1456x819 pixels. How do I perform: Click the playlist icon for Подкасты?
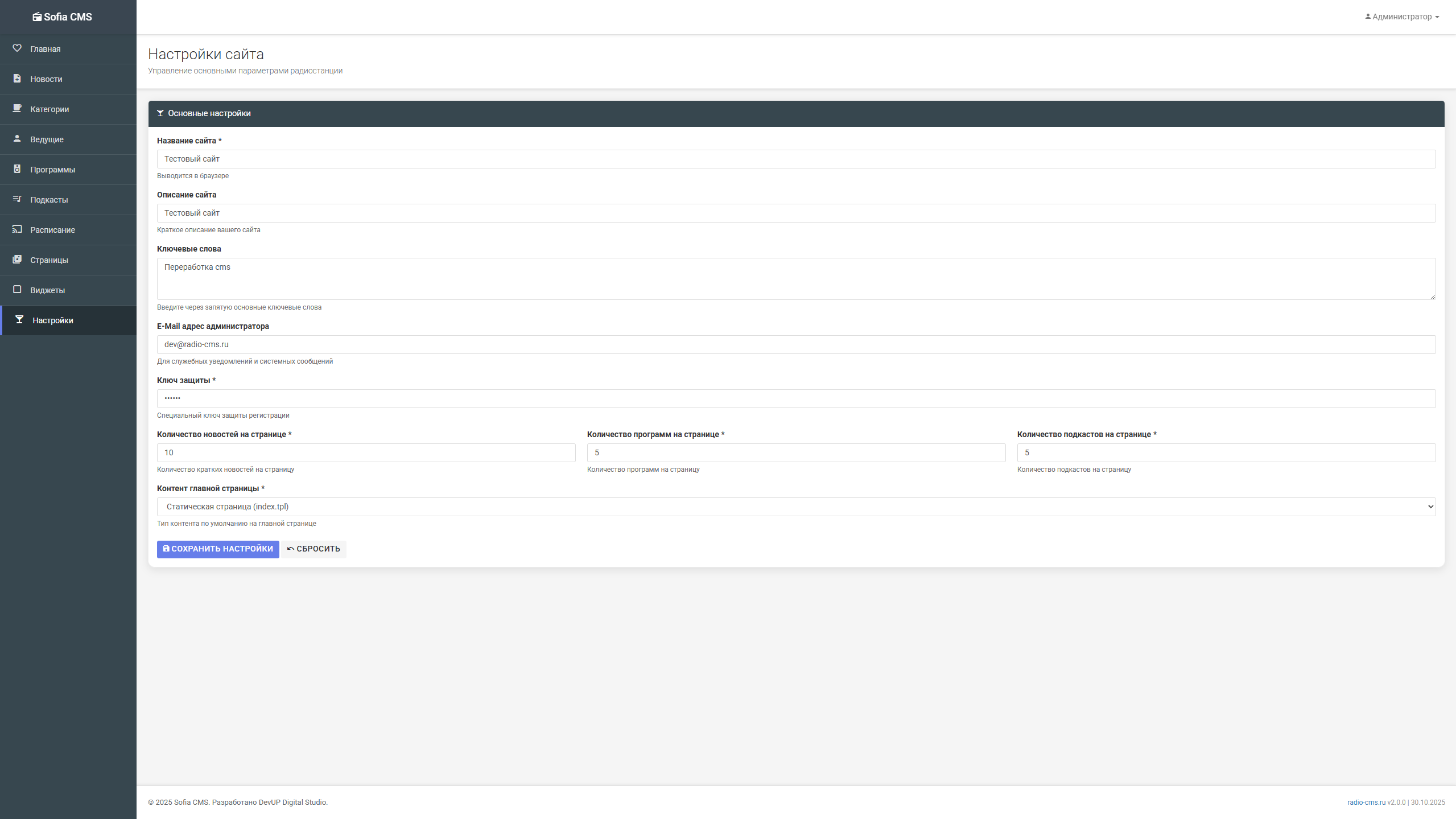(x=17, y=199)
